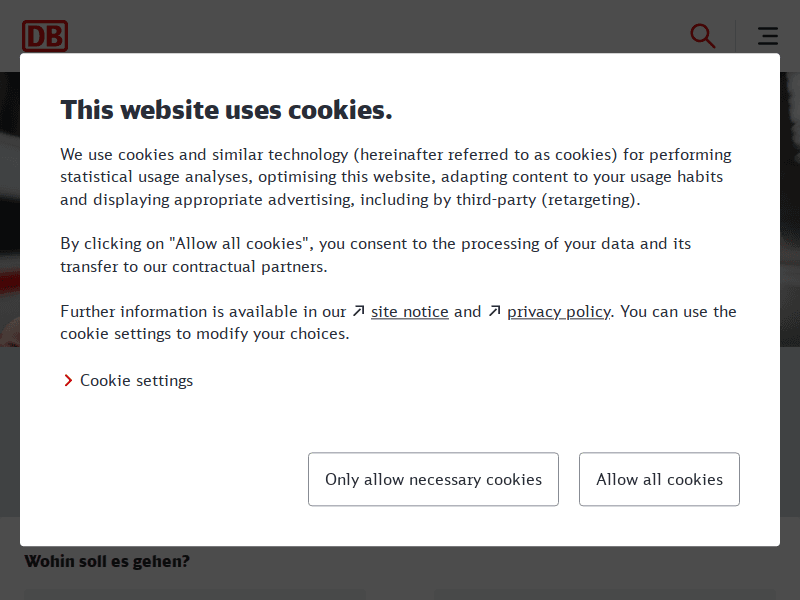Open the privacy policy link
Image resolution: width=800 pixels, height=600 pixels.
coord(558,312)
